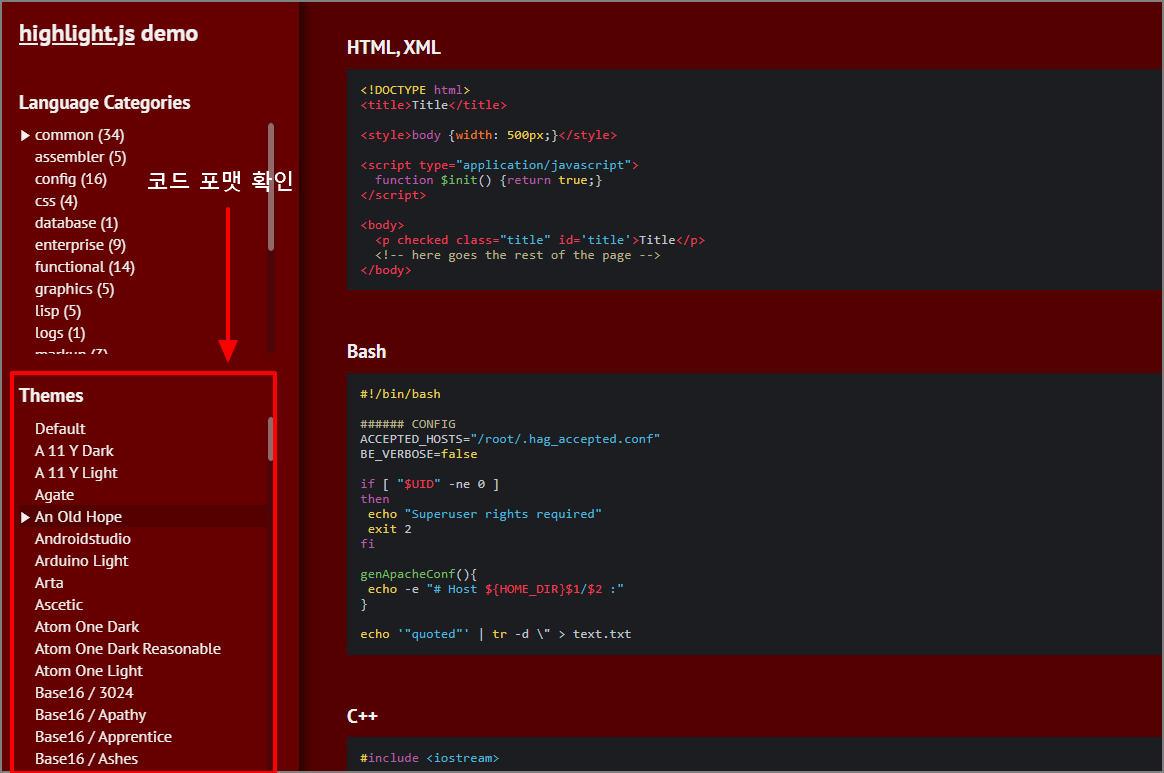Choose the Base16 / Apathy theme

tap(91, 714)
